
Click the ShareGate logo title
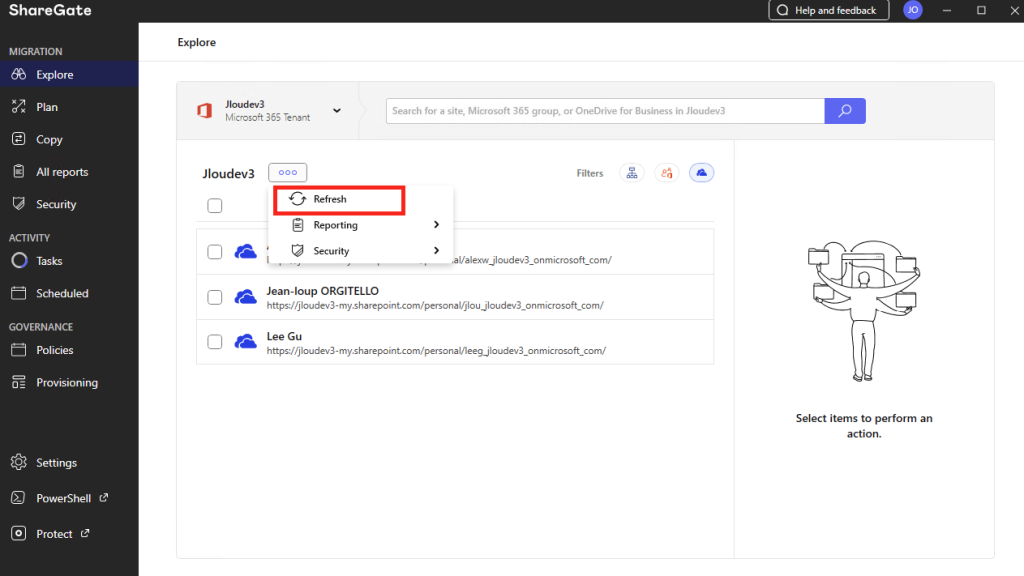pos(50,10)
